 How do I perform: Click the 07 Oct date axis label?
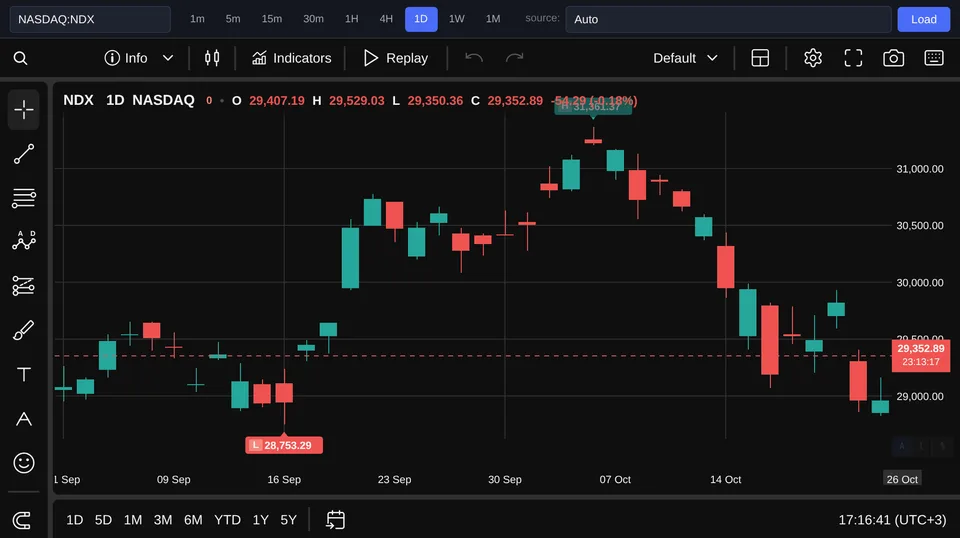coord(615,479)
